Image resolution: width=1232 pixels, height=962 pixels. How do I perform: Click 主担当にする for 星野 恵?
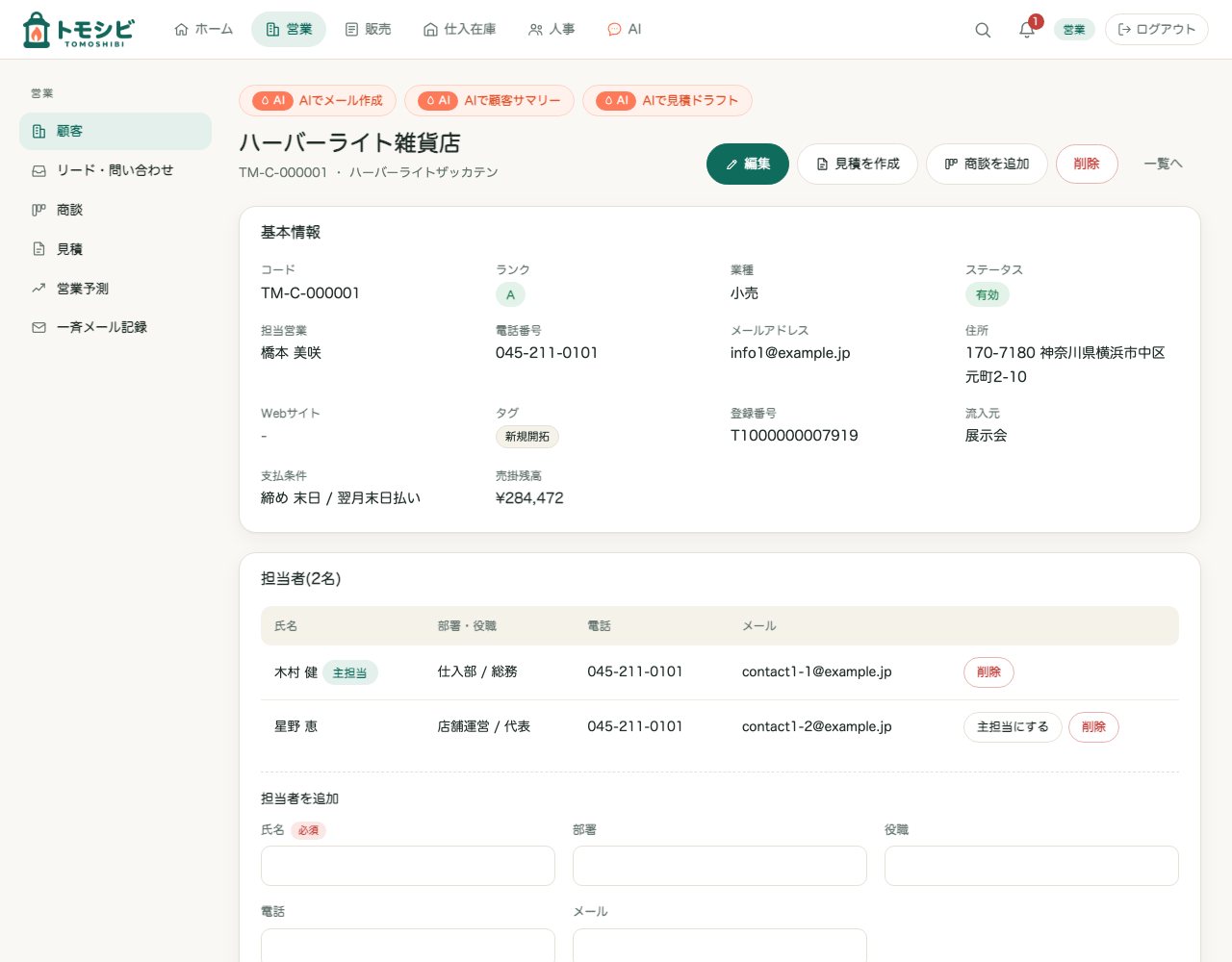tap(1013, 727)
